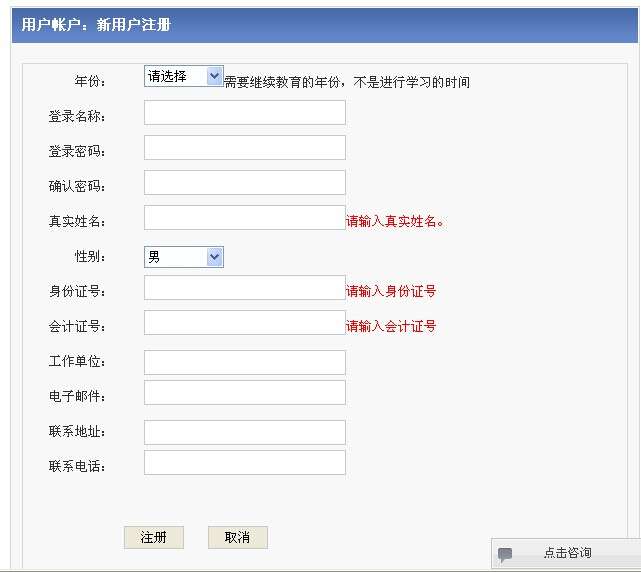Focus the 联系电话 phone number field
The height and width of the screenshot is (572, 641).
[x=244, y=462]
